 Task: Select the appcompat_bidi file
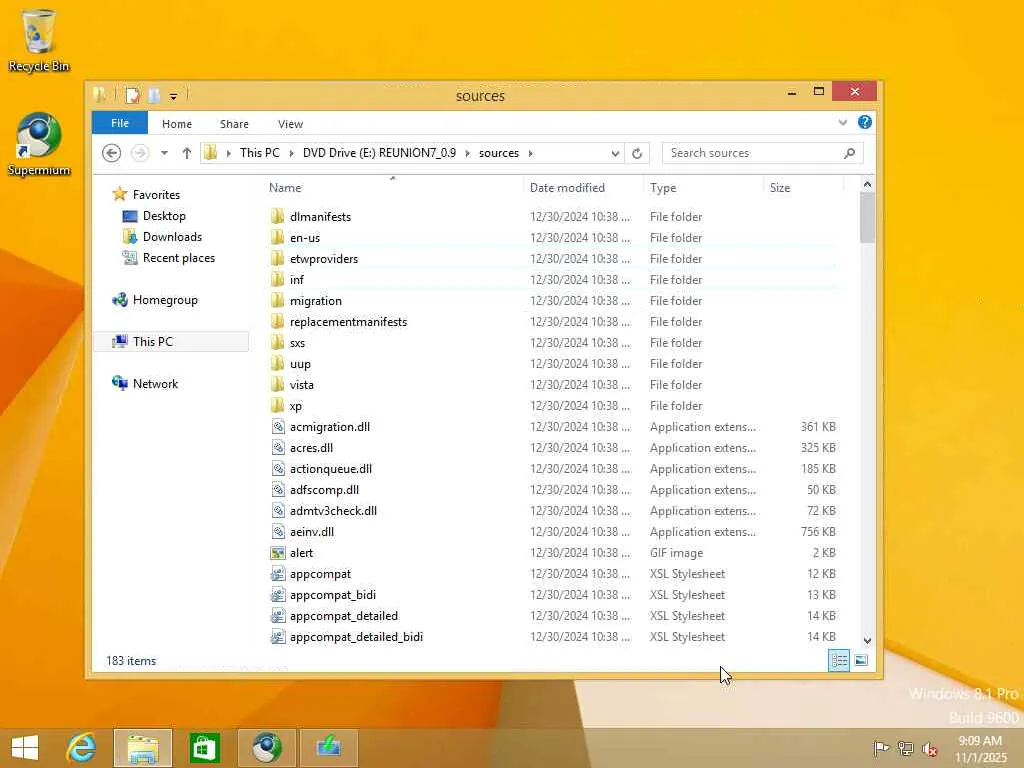point(332,595)
